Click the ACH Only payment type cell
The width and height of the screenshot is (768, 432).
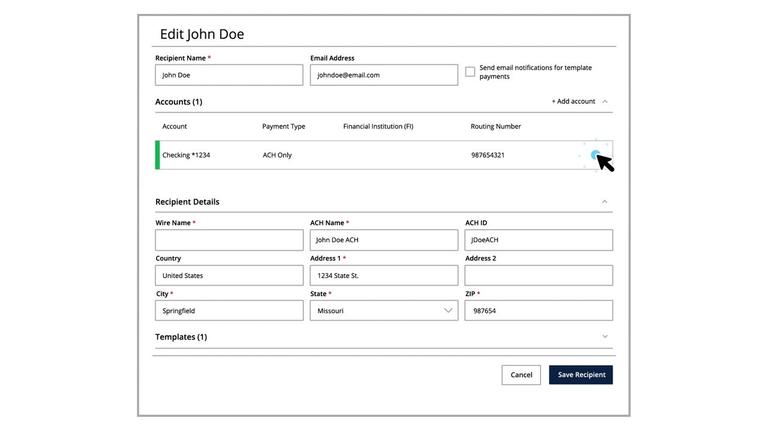(x=277, y=155)
